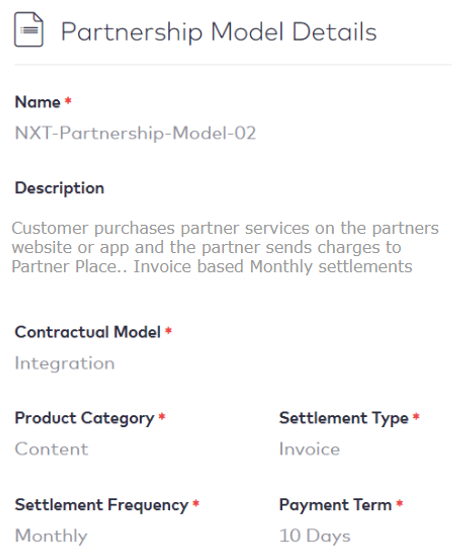452x560 pixels.
Task: Click the asterisk next to Product Category
Action: [162, 416]
